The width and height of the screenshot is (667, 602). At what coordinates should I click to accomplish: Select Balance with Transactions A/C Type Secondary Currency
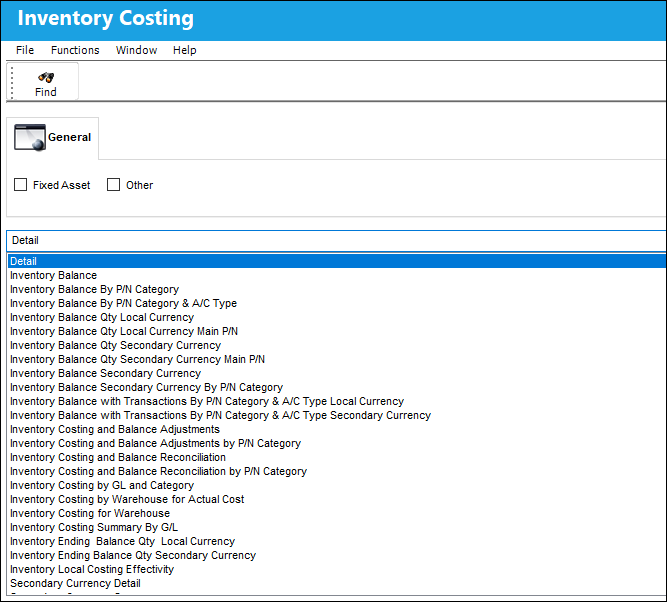[336, 416]
